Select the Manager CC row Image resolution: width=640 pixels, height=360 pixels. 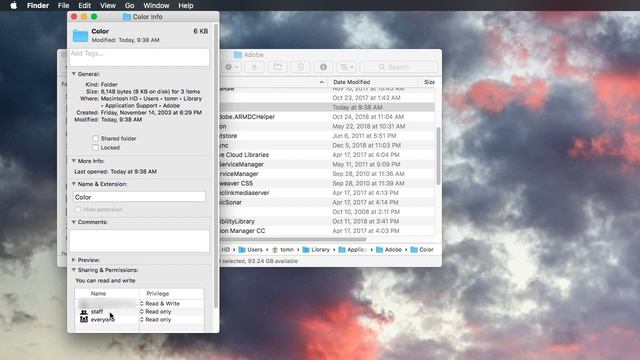(327, 231)
